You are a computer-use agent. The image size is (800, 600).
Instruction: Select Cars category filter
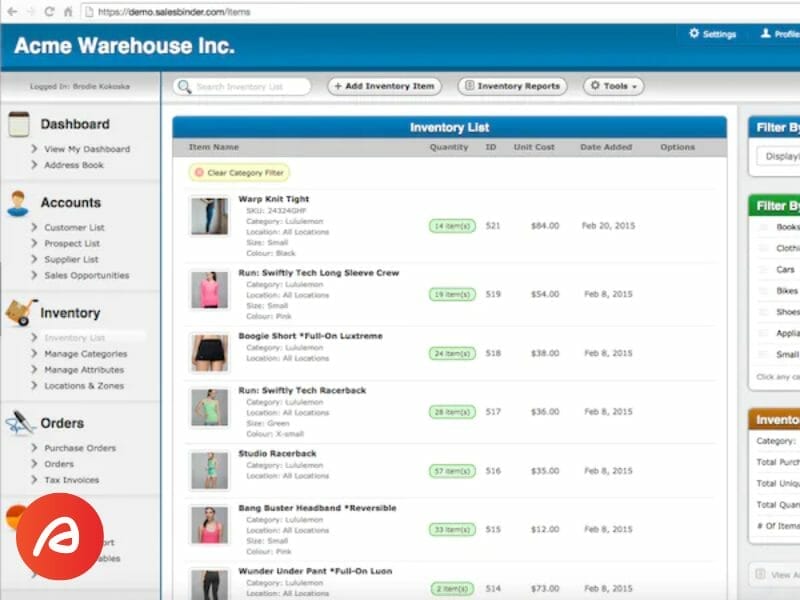click(785, 269)
